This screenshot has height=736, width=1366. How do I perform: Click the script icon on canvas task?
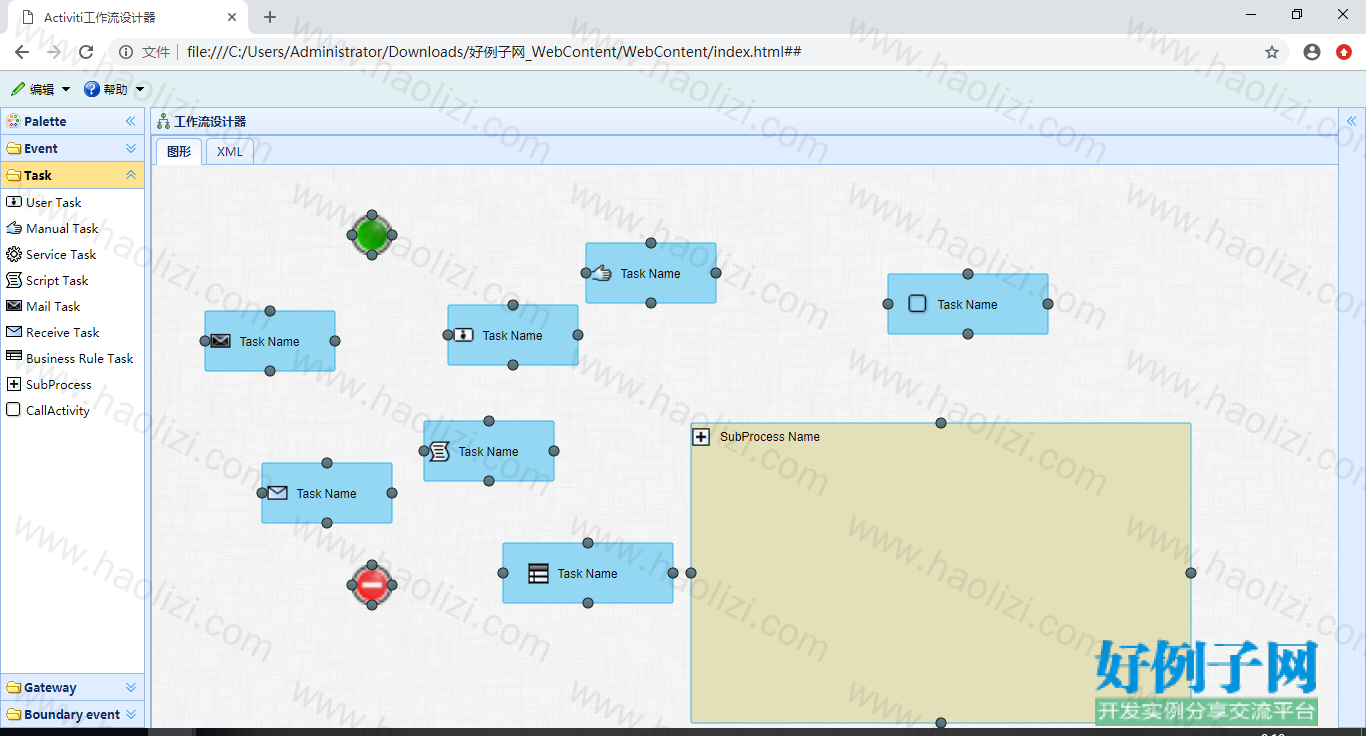pyautogui.click(x=439, y=452)
